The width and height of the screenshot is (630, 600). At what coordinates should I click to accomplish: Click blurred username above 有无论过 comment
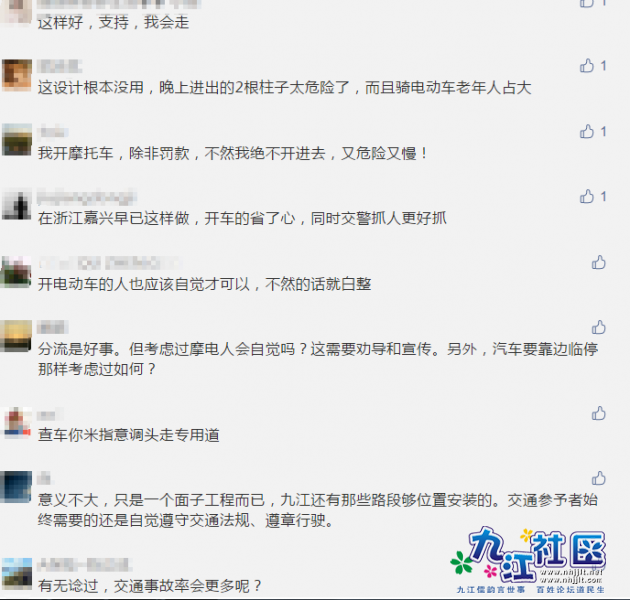click(84, 565)
